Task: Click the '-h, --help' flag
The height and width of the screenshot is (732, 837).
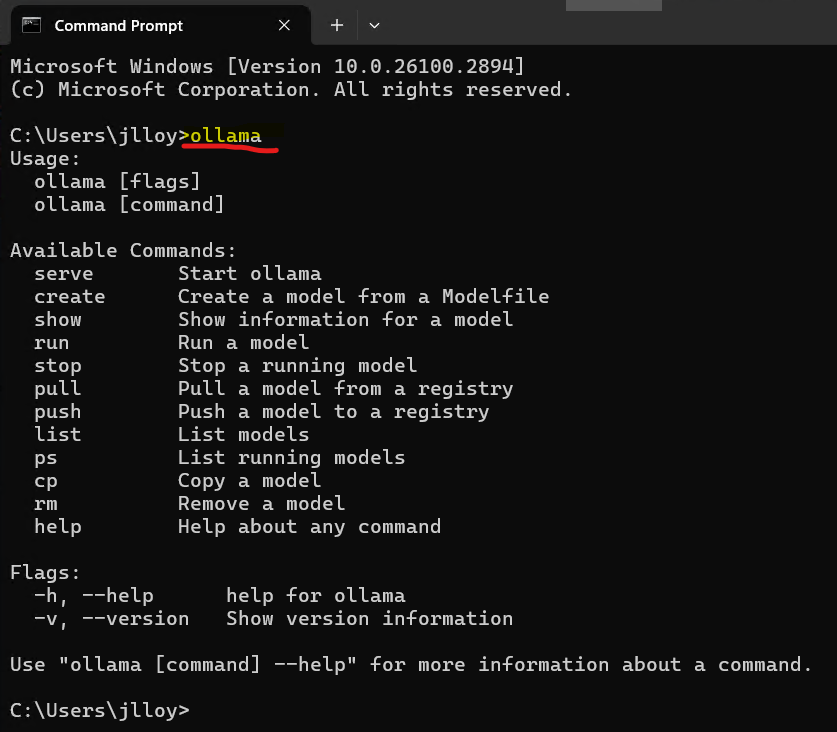Action: pos(94,596)
